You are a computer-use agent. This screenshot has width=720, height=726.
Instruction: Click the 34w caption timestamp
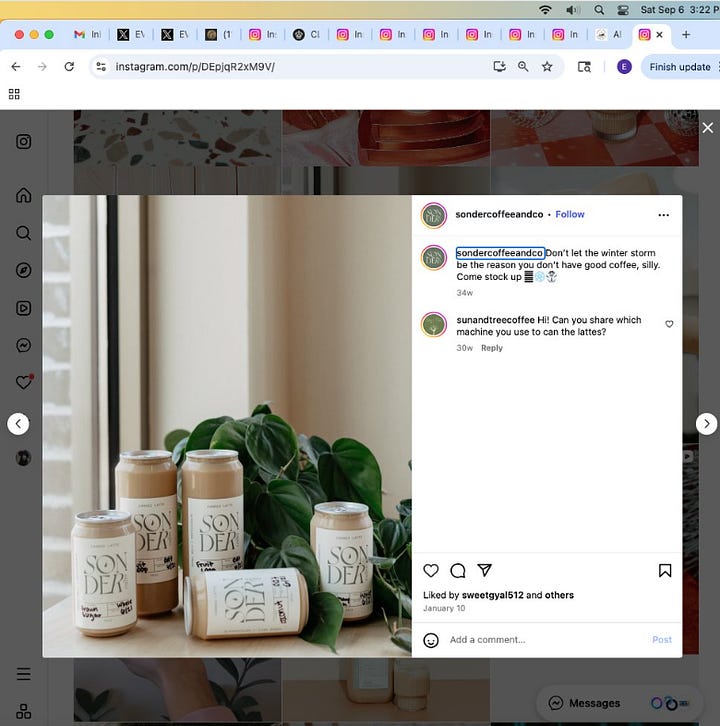(x=464, y=293)
